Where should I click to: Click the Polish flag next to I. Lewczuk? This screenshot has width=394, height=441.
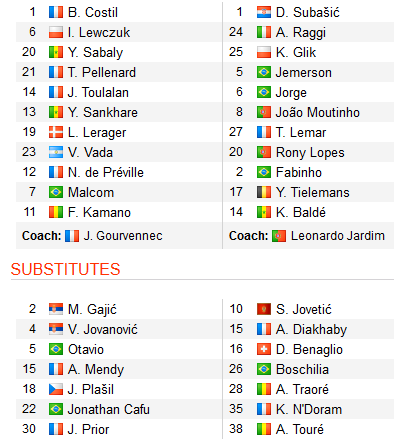pos(56,32)
